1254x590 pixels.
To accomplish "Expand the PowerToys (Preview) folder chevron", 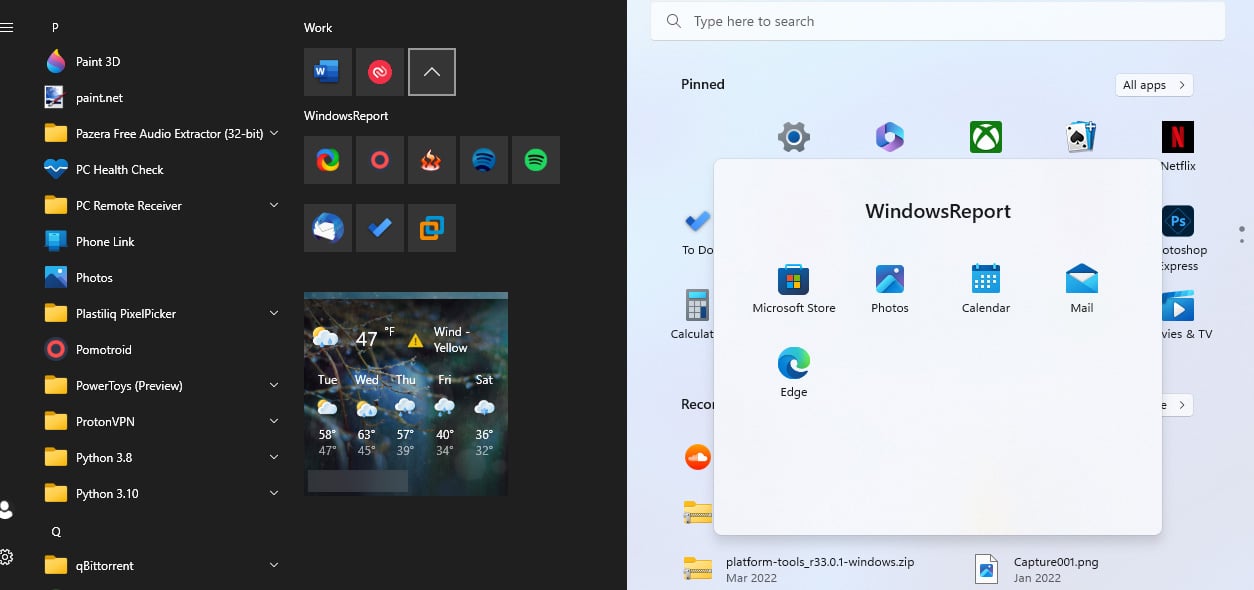I will 274,385.
